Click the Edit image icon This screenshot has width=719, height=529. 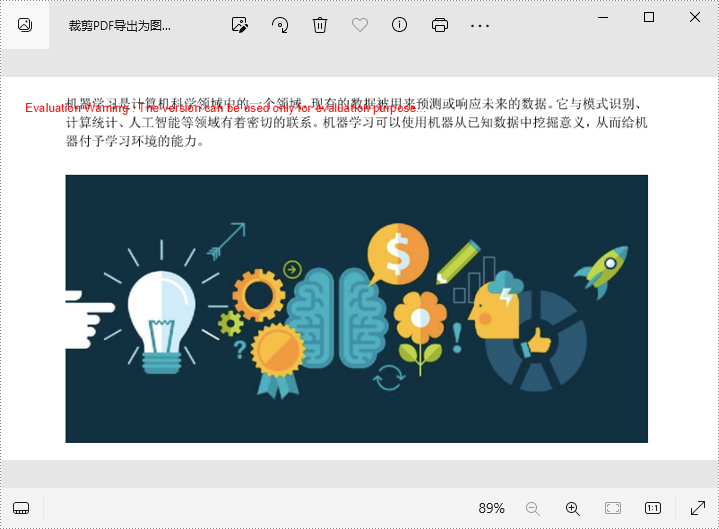[x=240, y=25]
